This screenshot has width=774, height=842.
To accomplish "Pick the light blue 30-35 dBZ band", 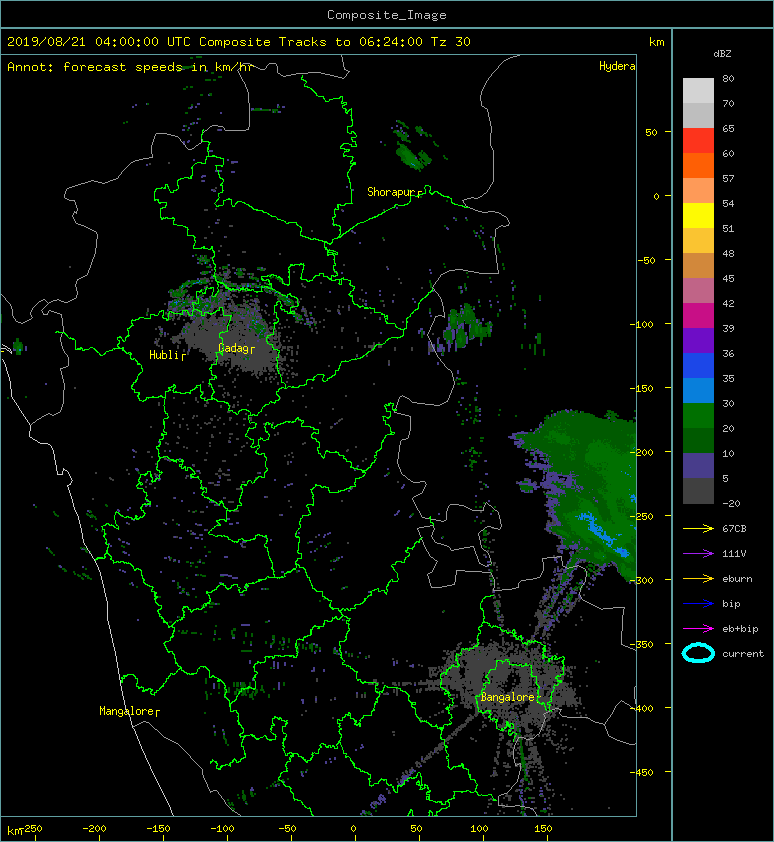I will (x=698, y=391).
